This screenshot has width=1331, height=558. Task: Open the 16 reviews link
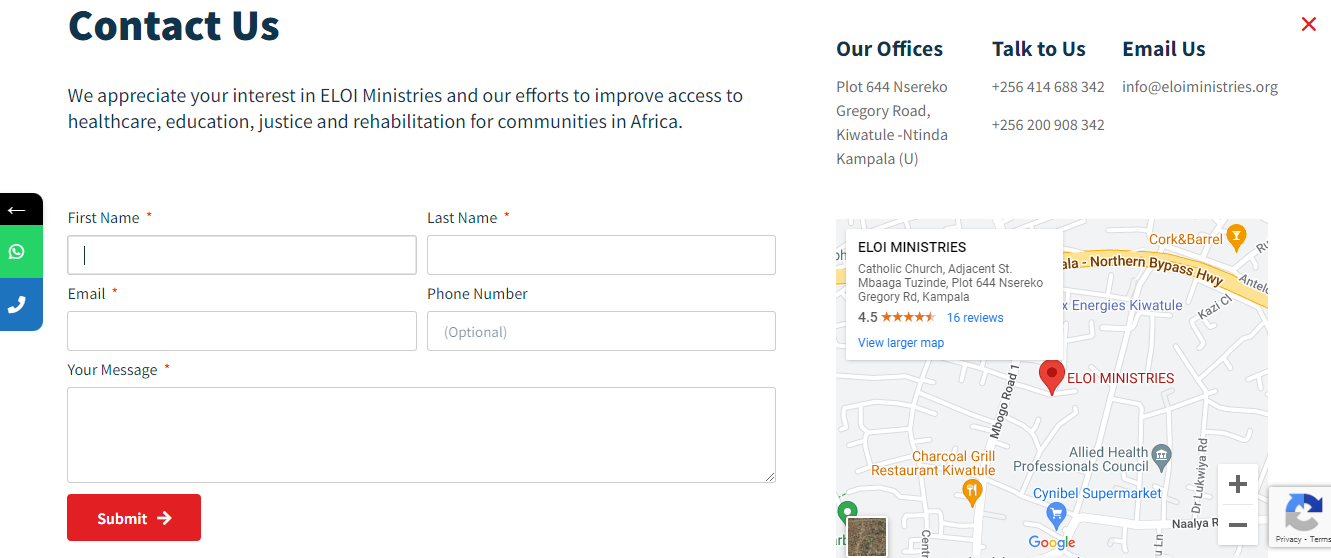(975, 318)
